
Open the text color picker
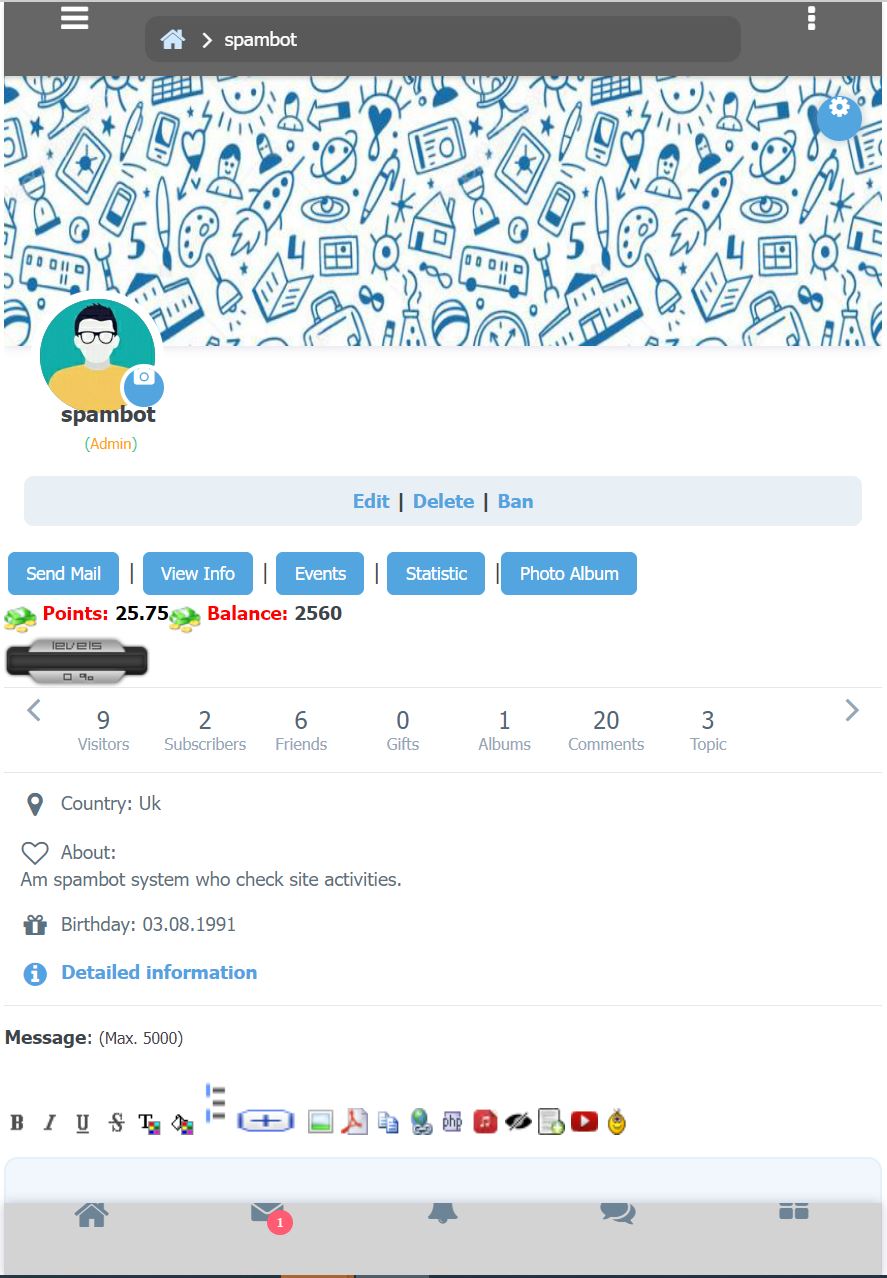(x=149, y=1123)
